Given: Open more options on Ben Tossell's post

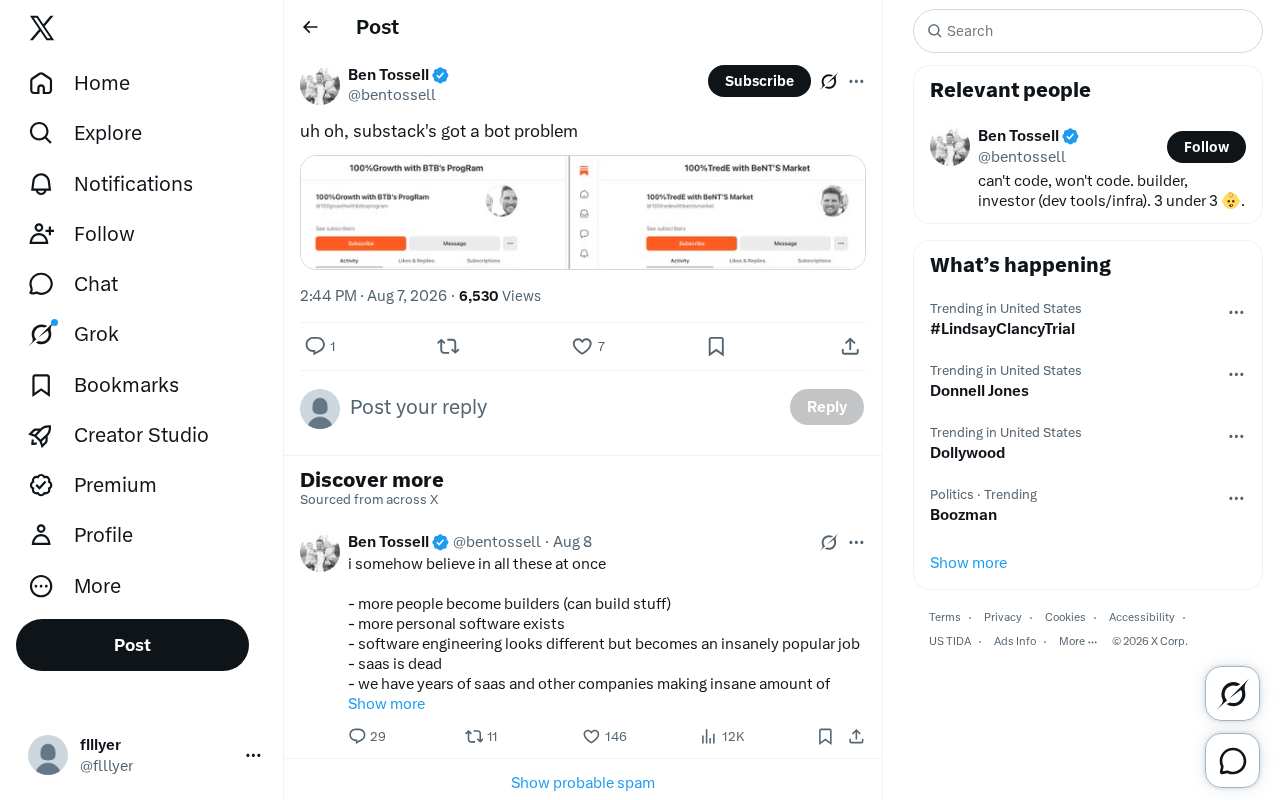Looking at the screenshot, I should pyautogui.click(x=856, y=81).
